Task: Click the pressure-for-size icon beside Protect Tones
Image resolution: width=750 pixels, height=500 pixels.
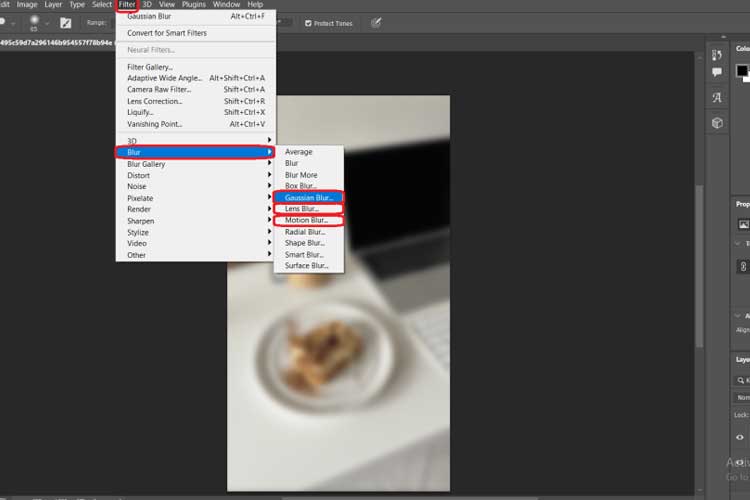Action: (x=376, y=22)
